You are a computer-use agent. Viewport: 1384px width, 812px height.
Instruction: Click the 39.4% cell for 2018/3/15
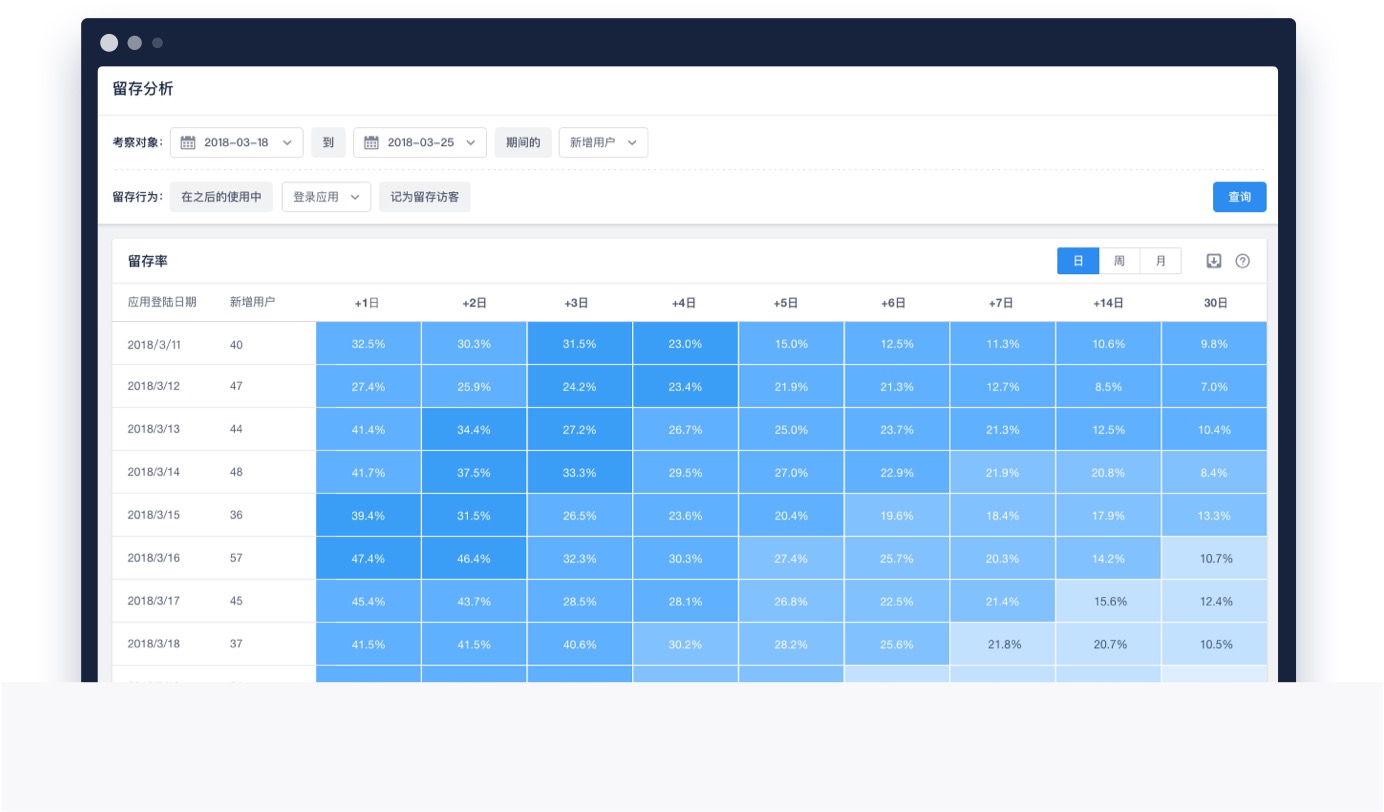coord(368,515)
